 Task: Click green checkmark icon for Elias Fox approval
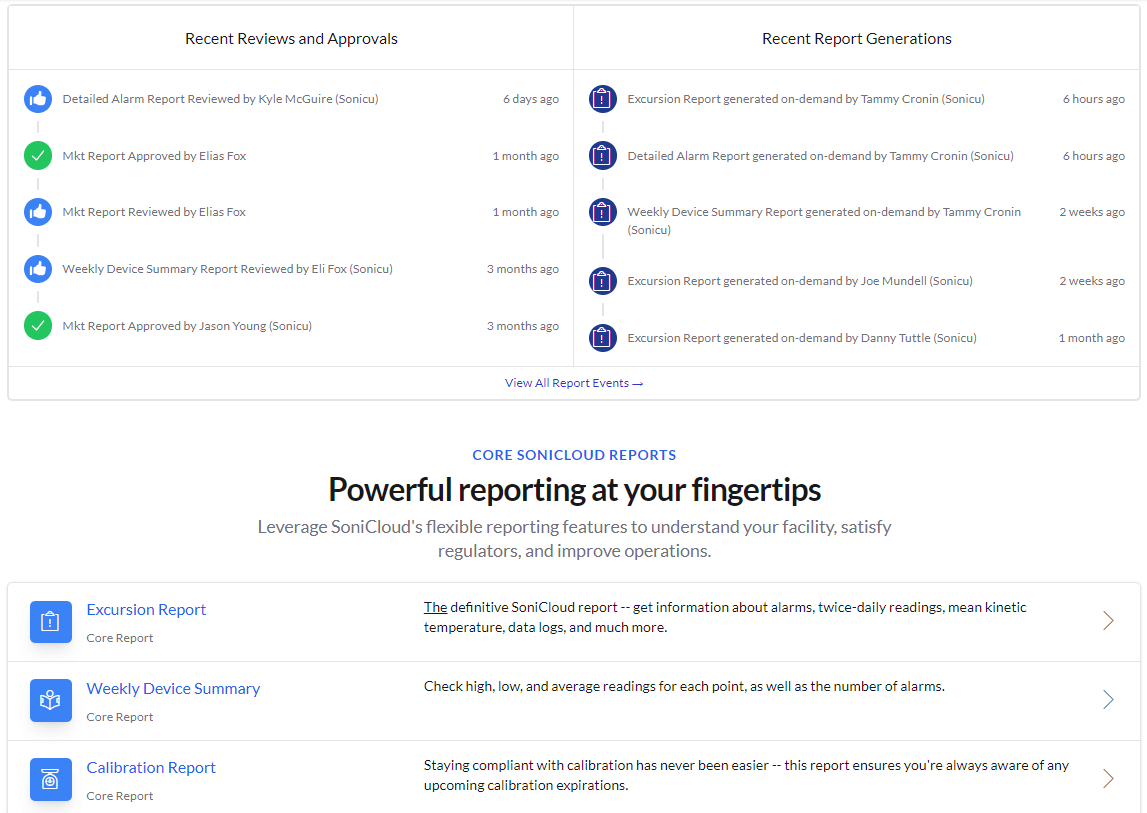[38, 156]
